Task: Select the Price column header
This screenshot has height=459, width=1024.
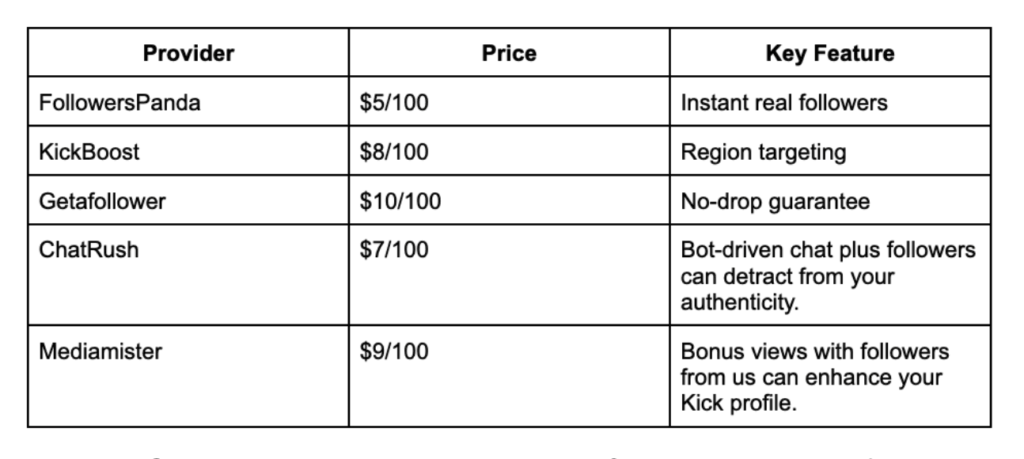Action: coord(509,53)
